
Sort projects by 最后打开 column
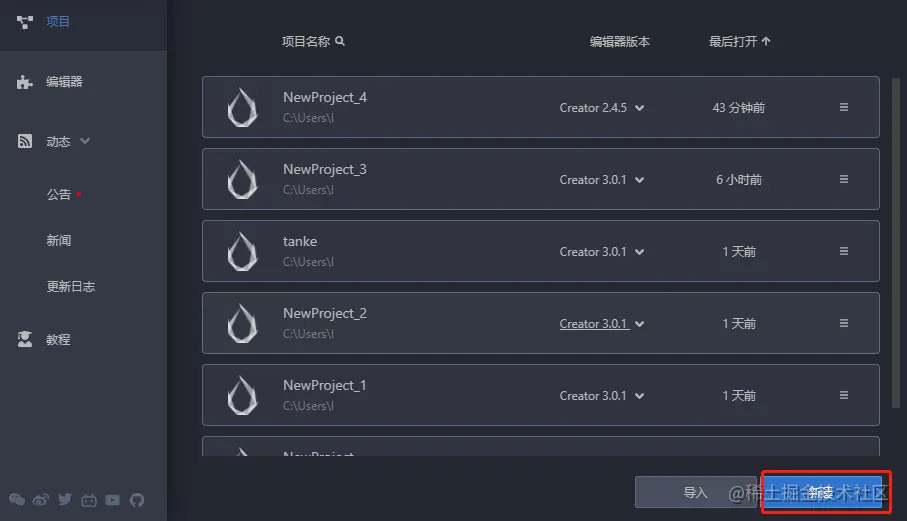740,41
